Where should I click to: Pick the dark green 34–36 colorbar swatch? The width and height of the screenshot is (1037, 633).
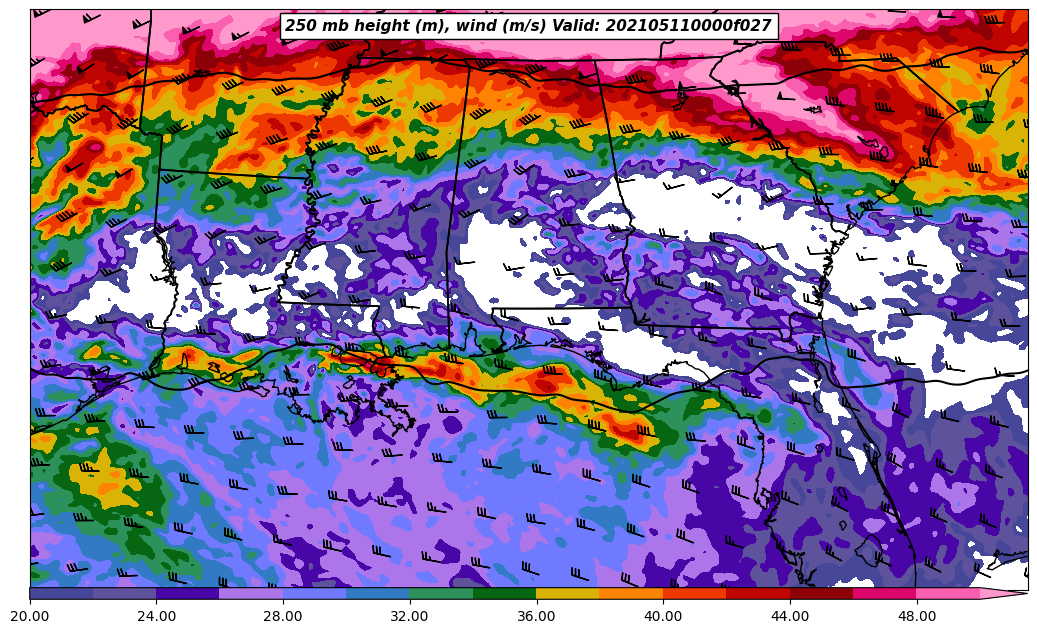(505, 594)
